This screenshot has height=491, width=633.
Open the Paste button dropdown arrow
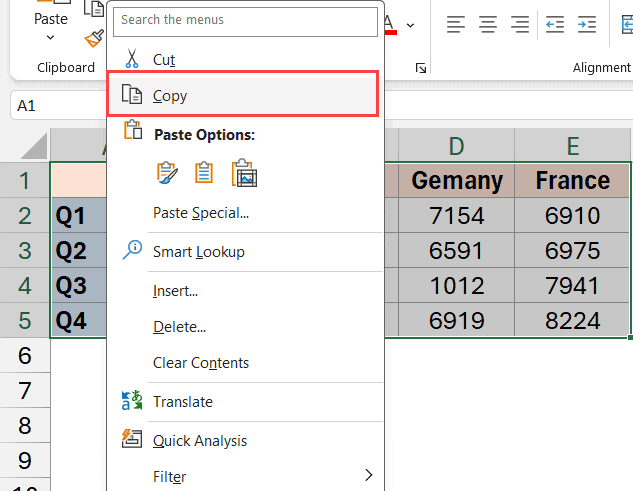[x=50, y=39]
